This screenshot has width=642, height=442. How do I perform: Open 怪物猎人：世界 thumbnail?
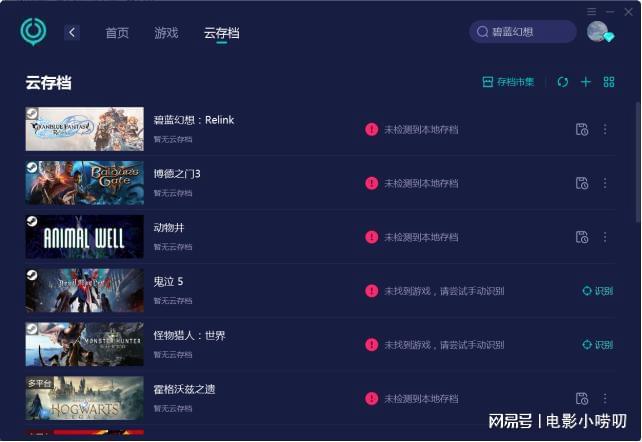pos(85,344)
